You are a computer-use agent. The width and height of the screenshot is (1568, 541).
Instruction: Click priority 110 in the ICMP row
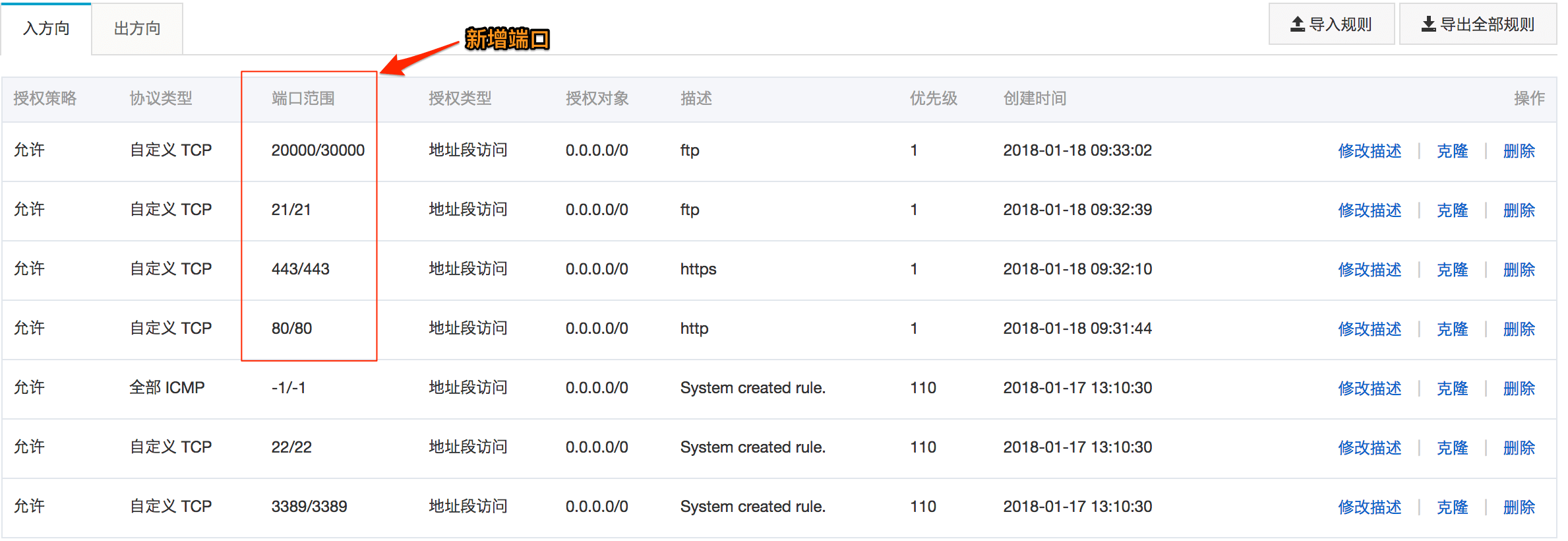point(923,388)
